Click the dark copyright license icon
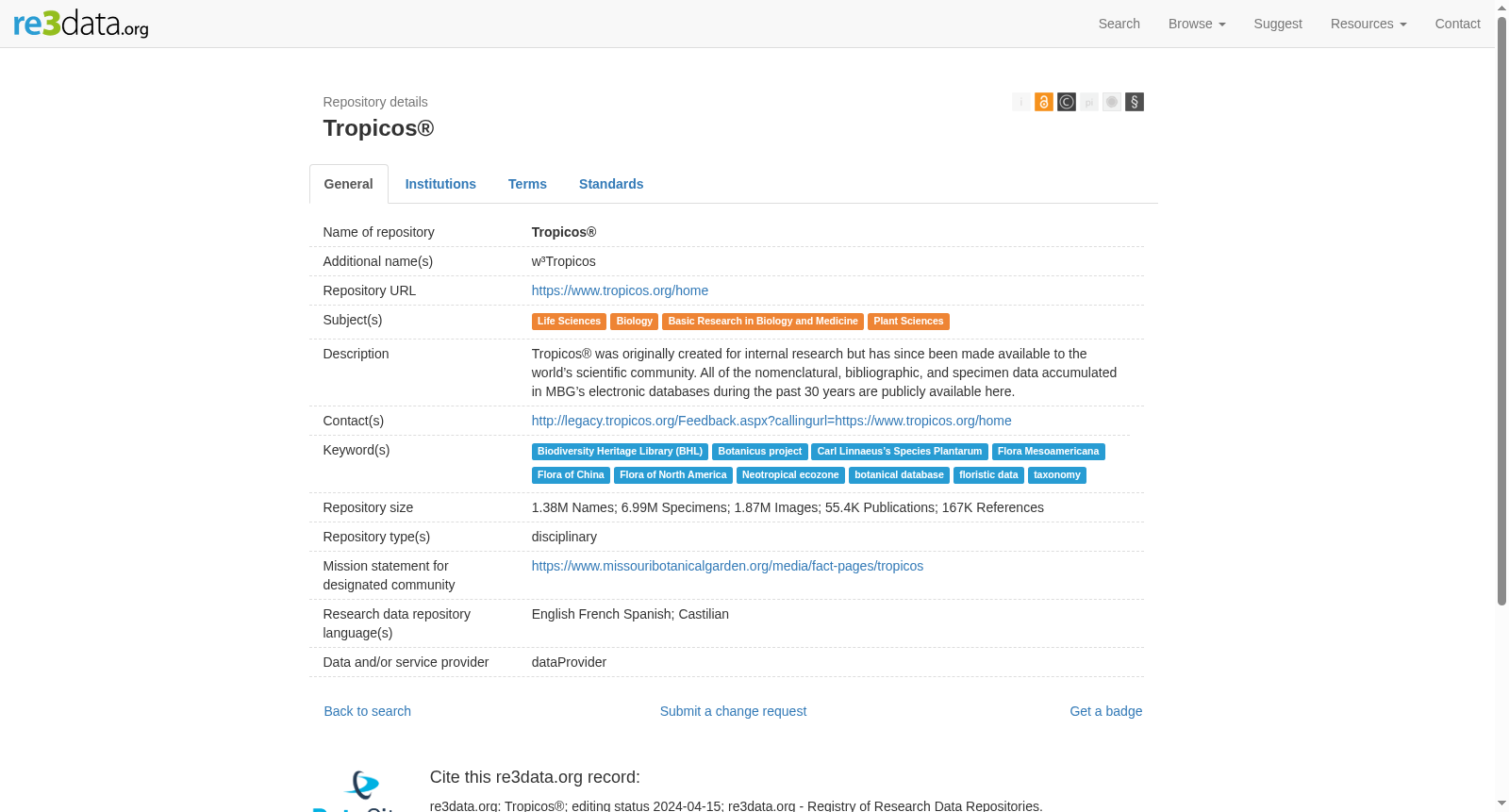 point(1067,102)
